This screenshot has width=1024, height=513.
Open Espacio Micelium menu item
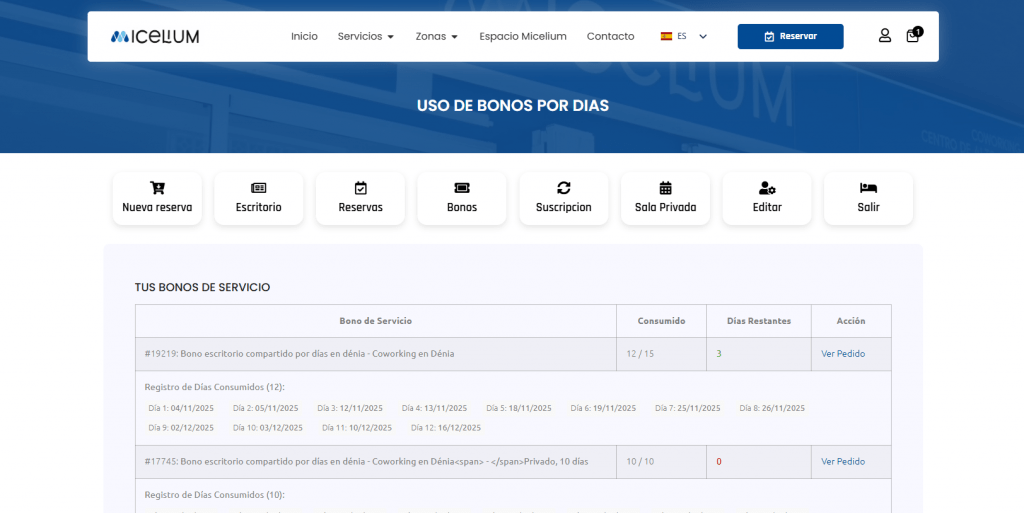click(522, 37)
